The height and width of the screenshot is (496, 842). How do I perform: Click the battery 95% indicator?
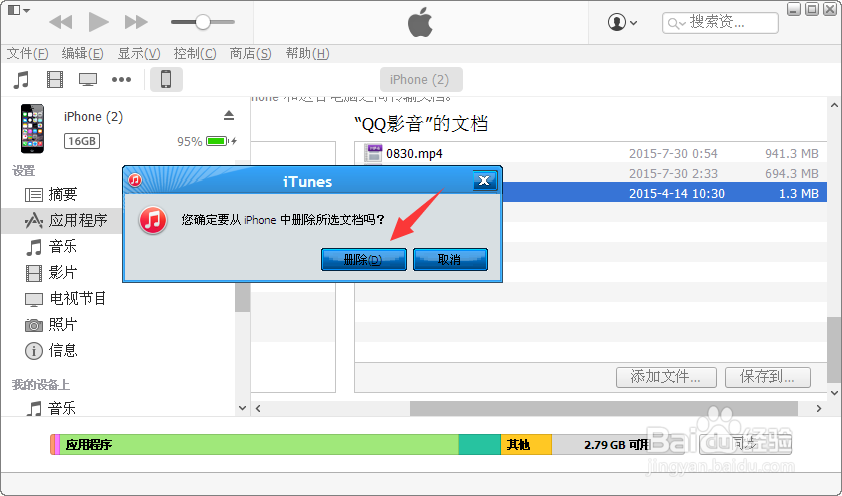[207, 141]
